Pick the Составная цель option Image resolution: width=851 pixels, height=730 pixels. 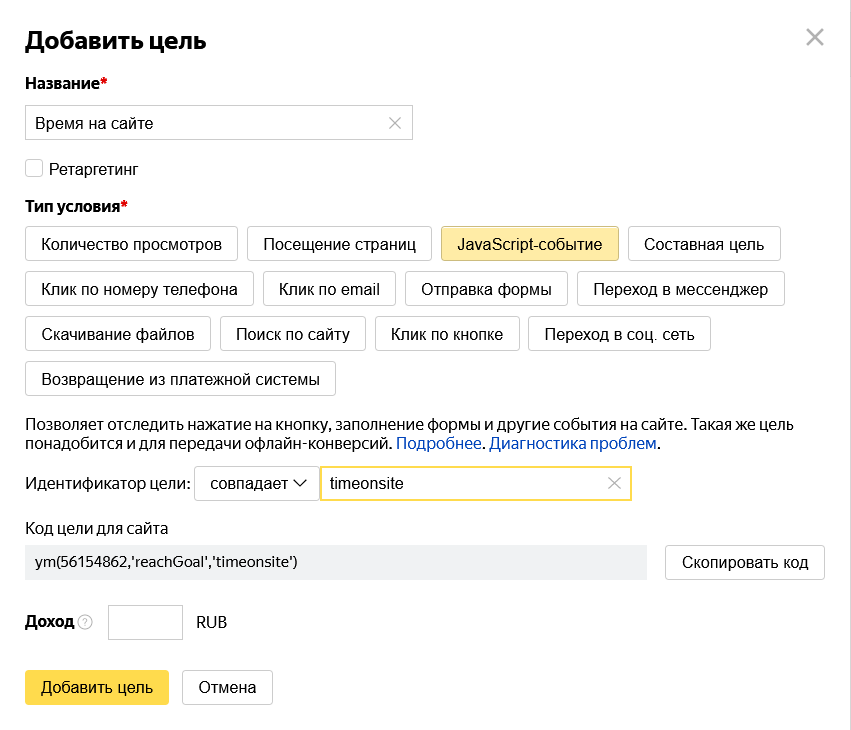tap(703, 244)
